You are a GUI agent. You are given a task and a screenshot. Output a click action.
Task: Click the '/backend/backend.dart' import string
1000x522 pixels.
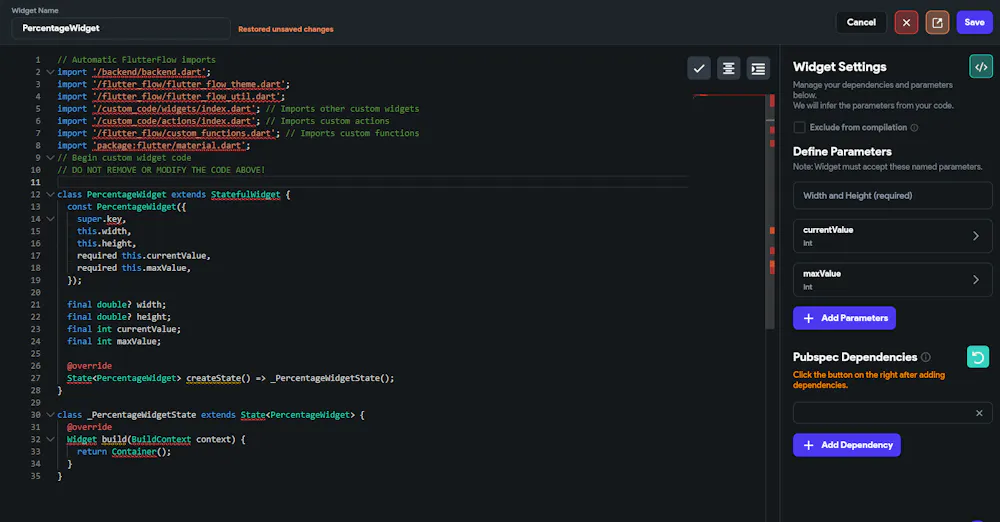(149, 72)
